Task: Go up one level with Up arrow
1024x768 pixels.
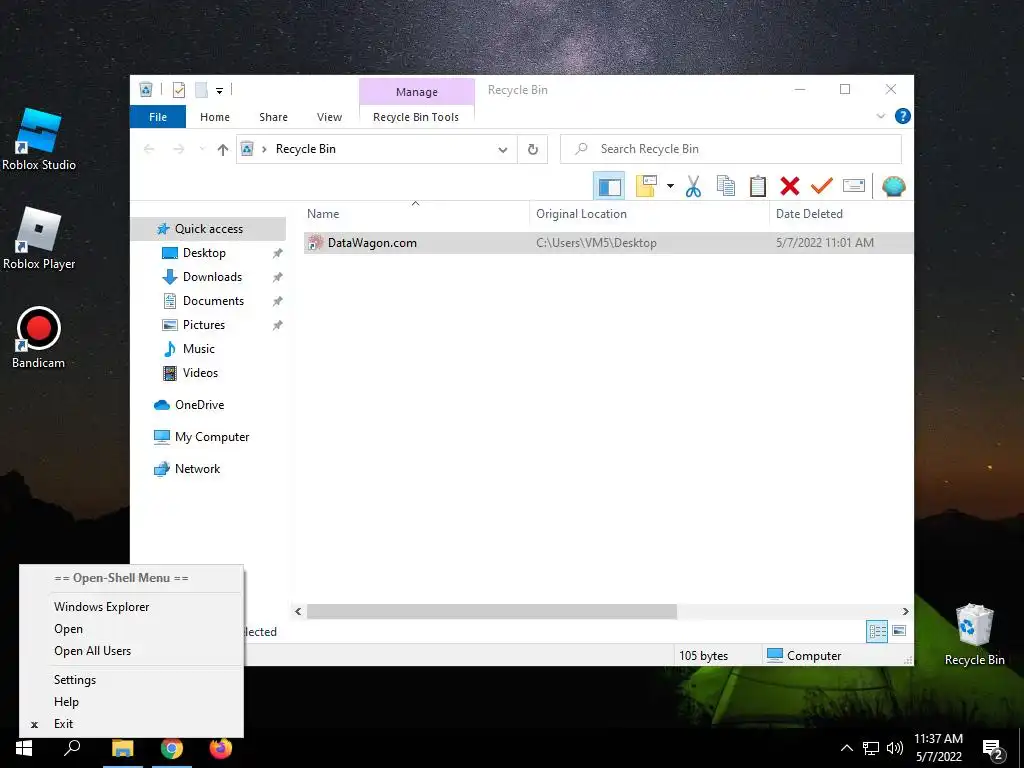Action: pyautogui.click(x=223, y=150)
